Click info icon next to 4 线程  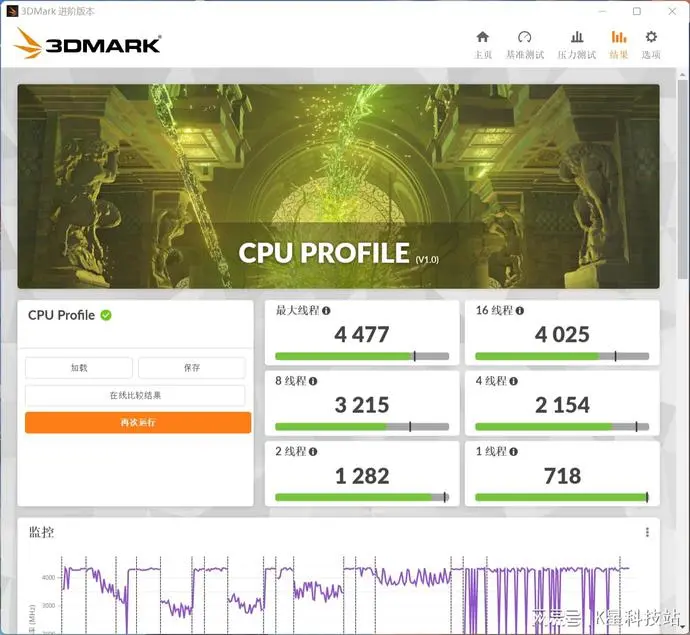click(514, 381)
